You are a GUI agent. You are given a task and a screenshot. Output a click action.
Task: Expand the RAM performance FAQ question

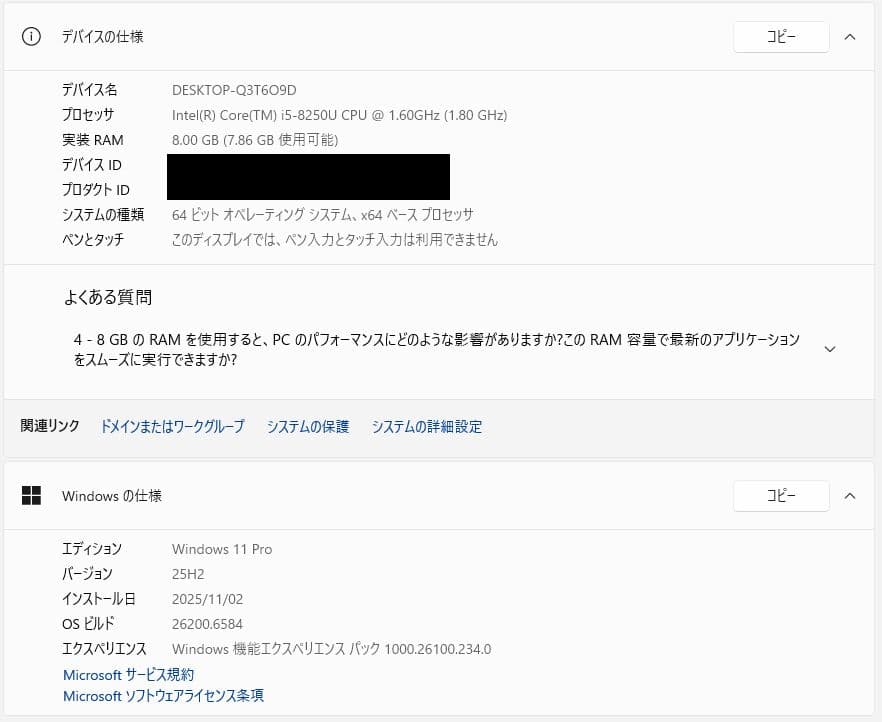[x=830, y=348]
